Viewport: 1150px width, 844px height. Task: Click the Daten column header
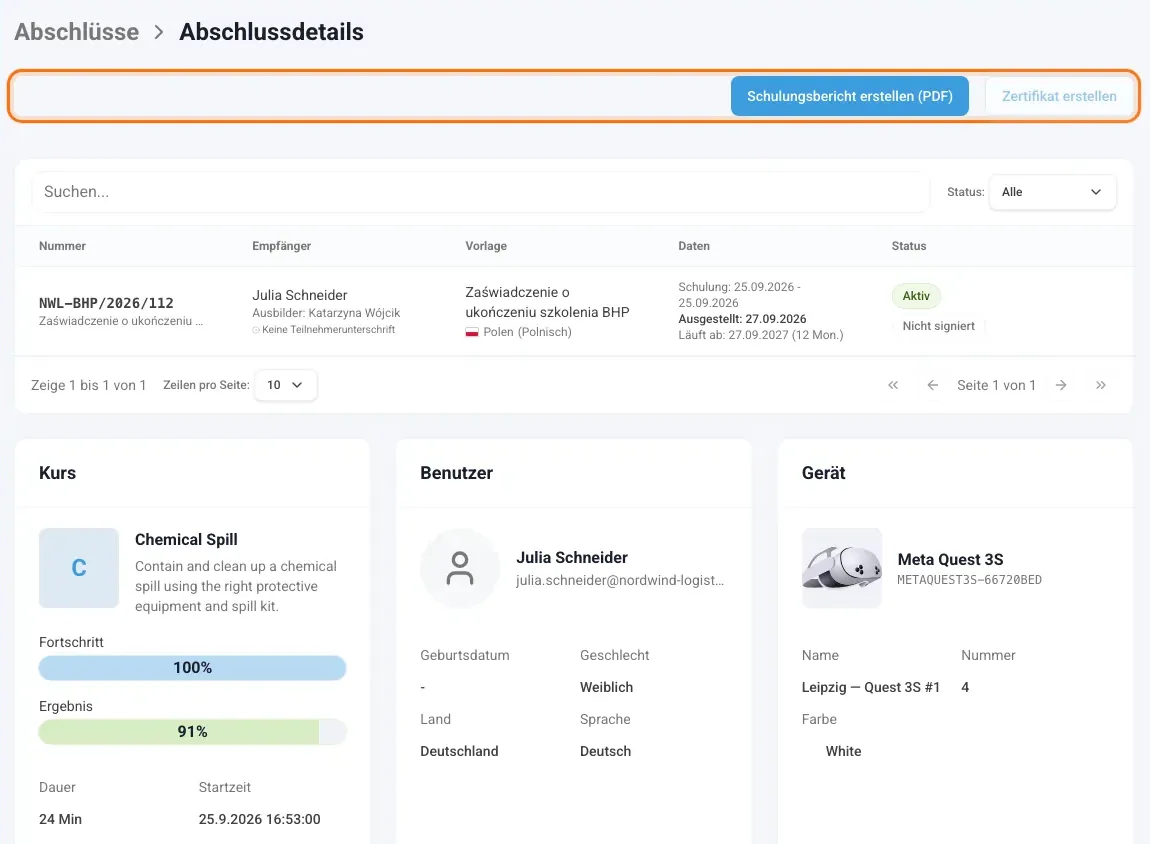[x=694, y=246]
